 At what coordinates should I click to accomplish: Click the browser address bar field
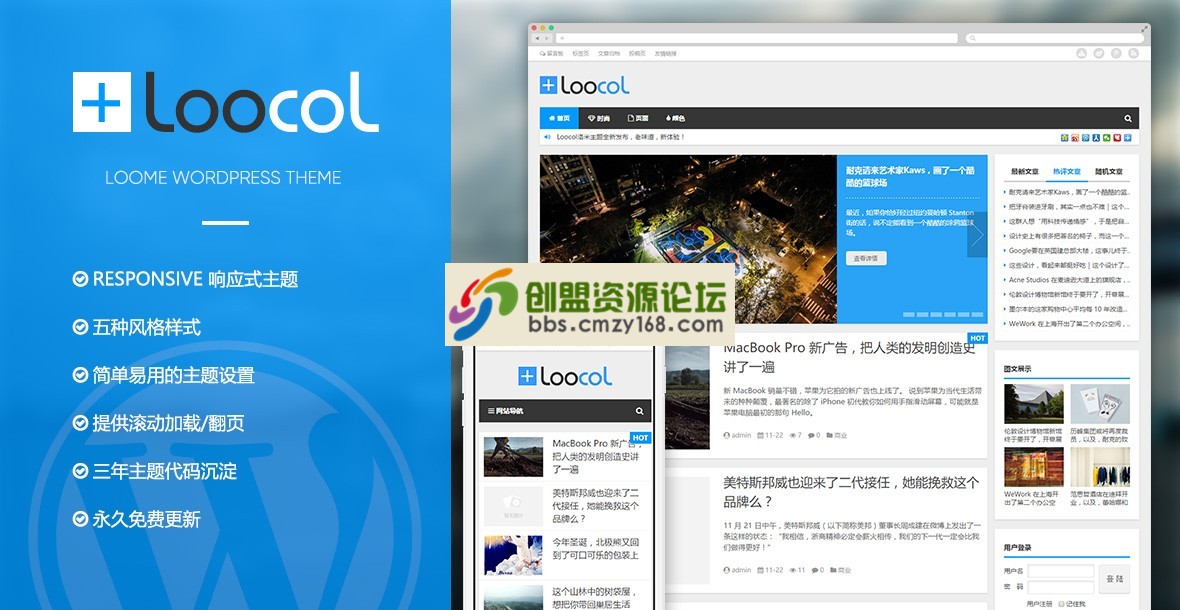click(x=756, y=38)
